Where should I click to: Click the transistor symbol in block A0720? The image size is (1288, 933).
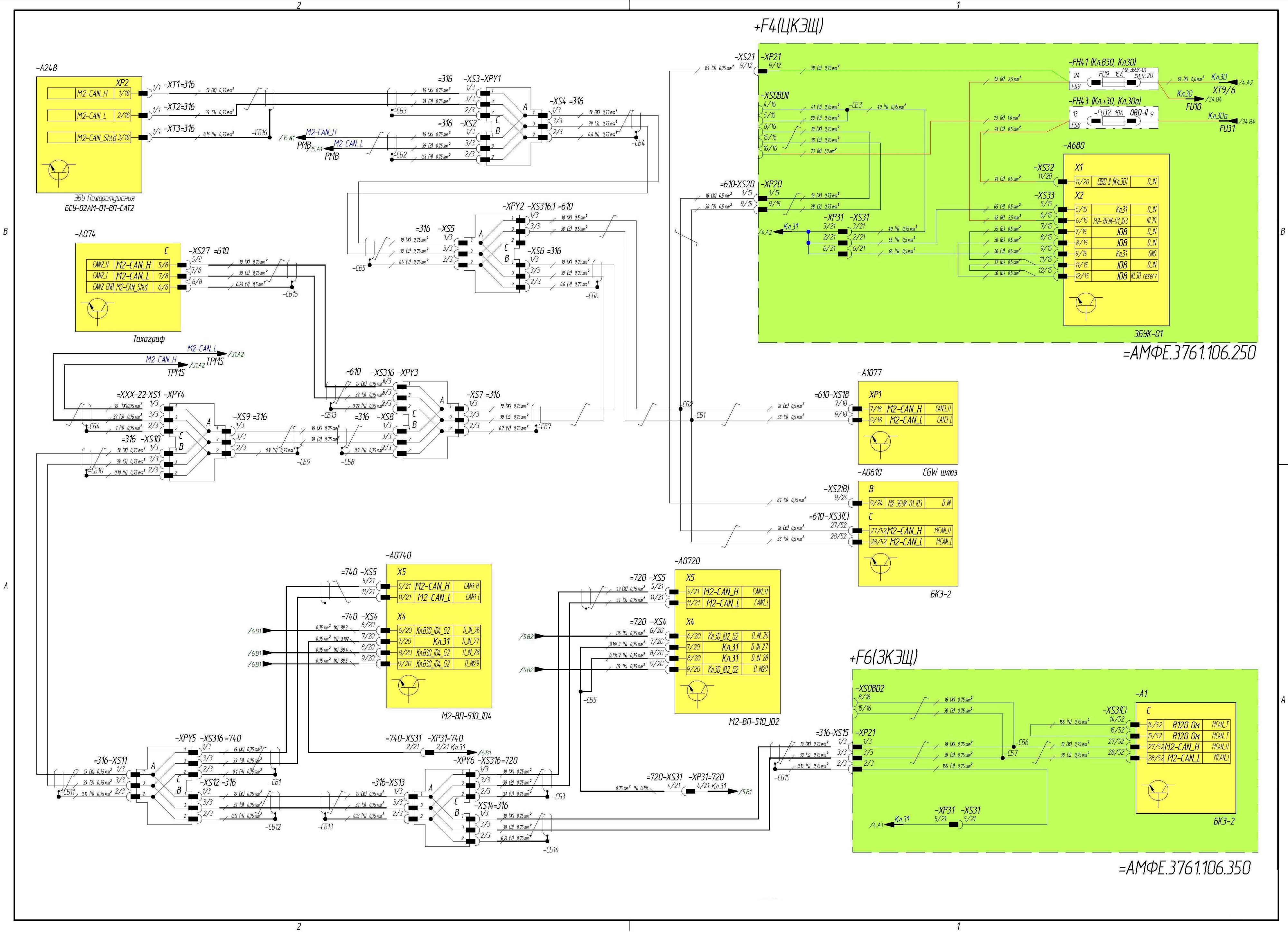[697, 691]
